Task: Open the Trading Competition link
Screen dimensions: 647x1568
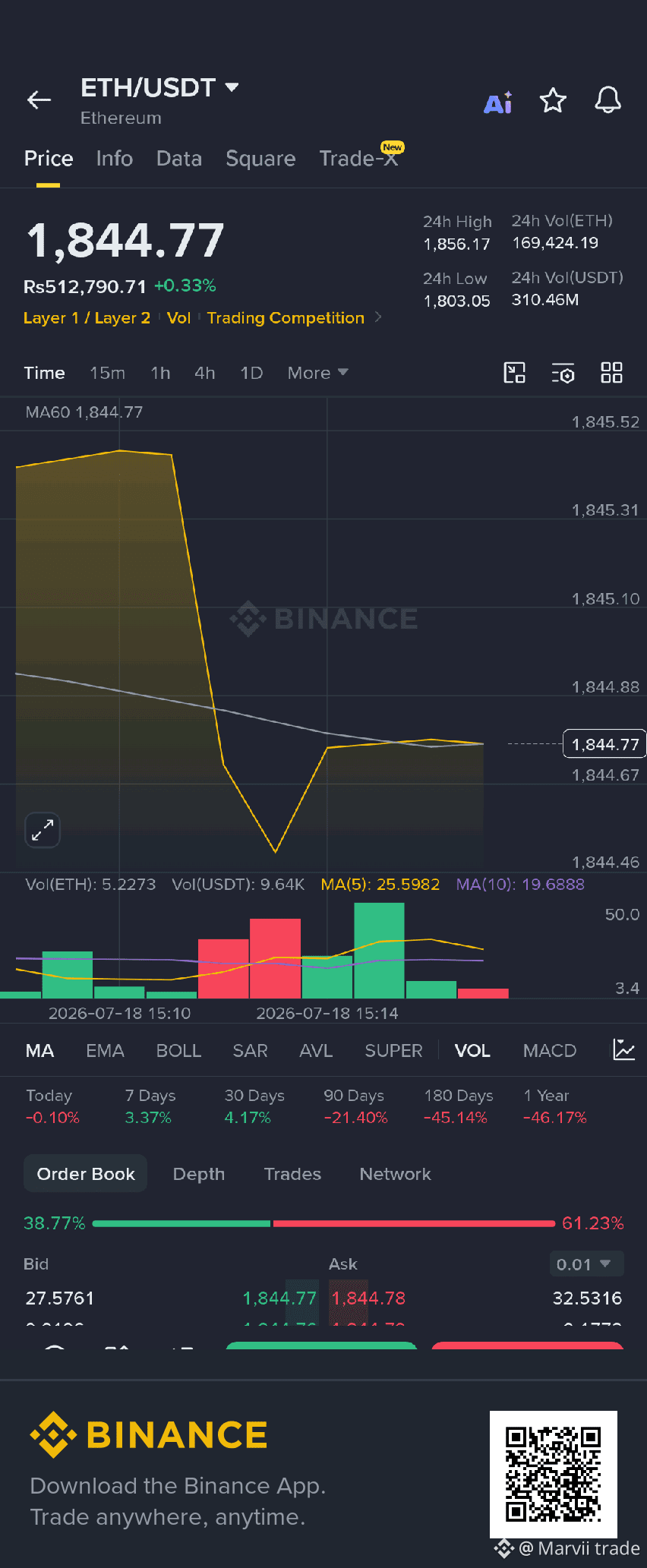Action: [286, 317]
